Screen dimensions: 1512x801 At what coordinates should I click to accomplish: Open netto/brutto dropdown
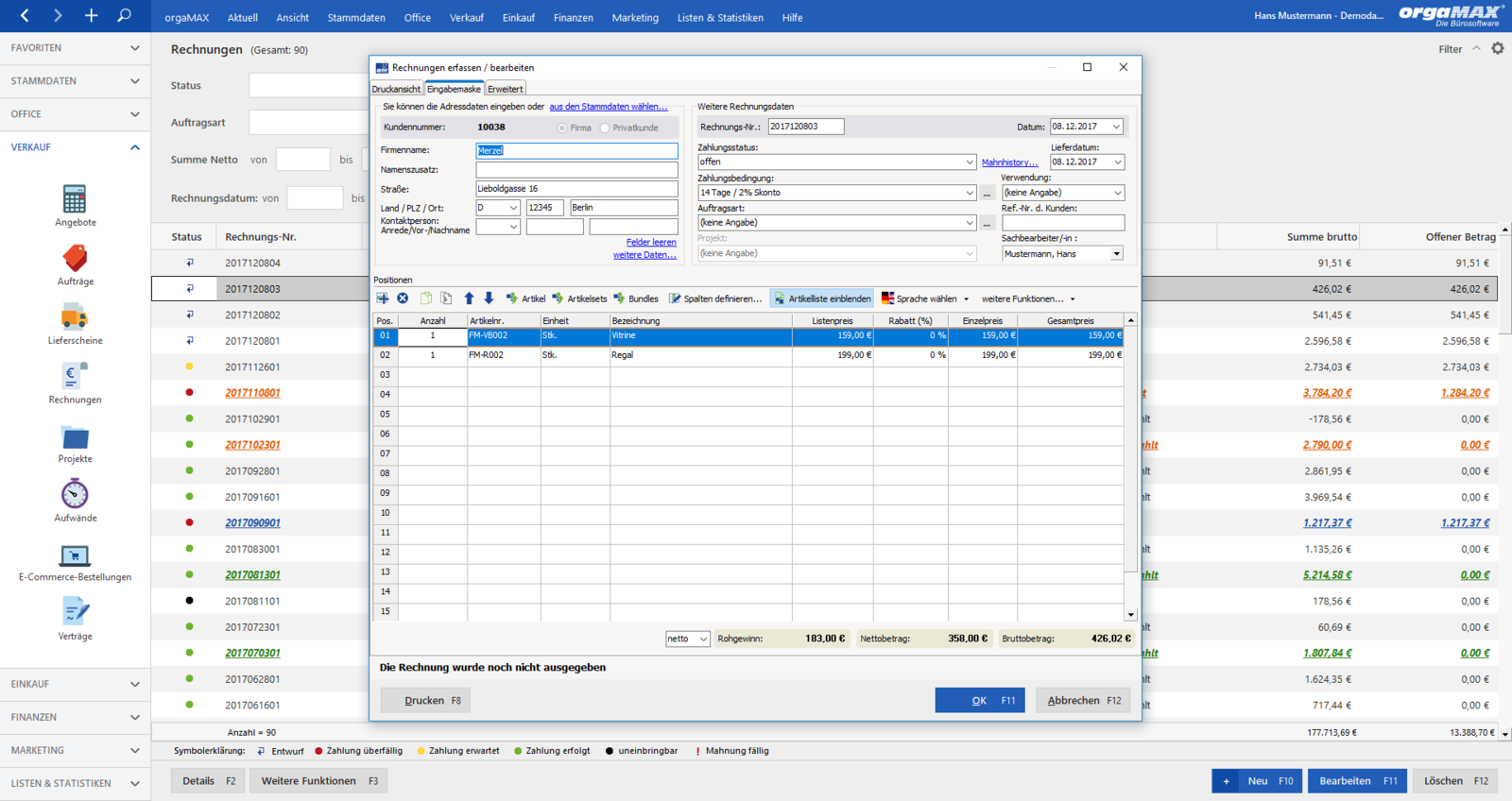pyautogui.click(x=703, y=639)
